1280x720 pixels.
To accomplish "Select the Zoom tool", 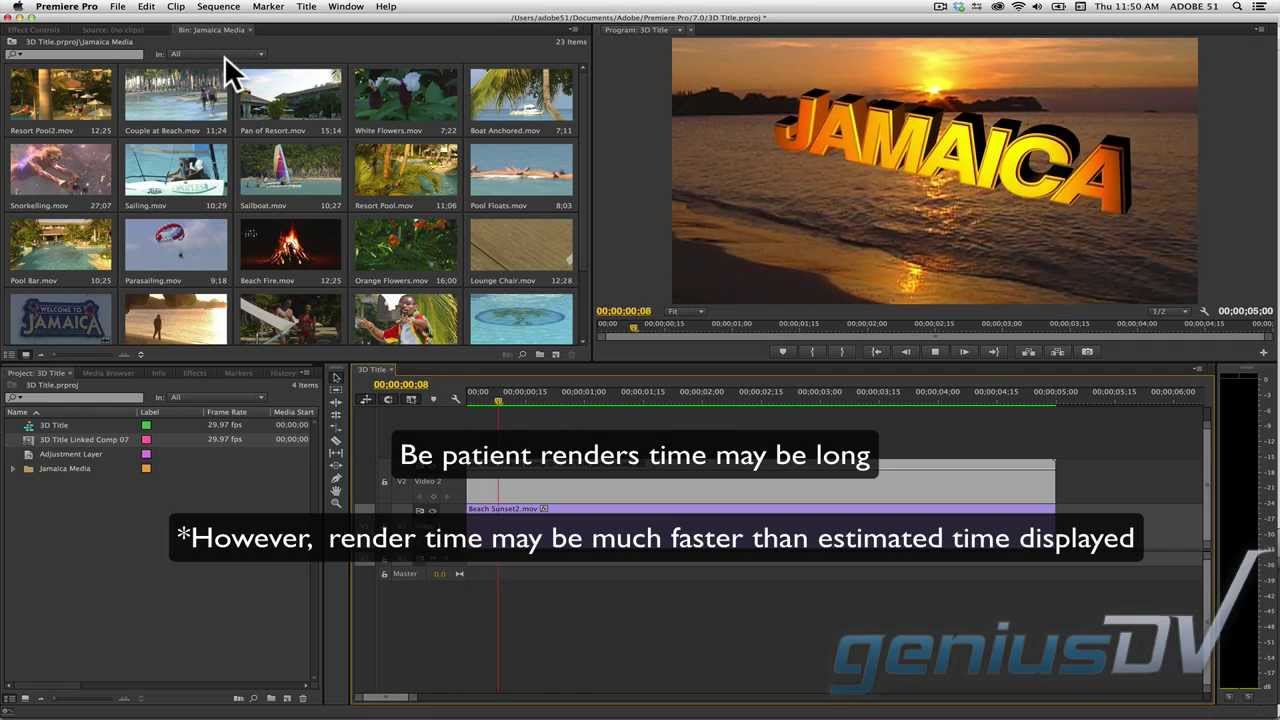I will click(x=336, y=503).
